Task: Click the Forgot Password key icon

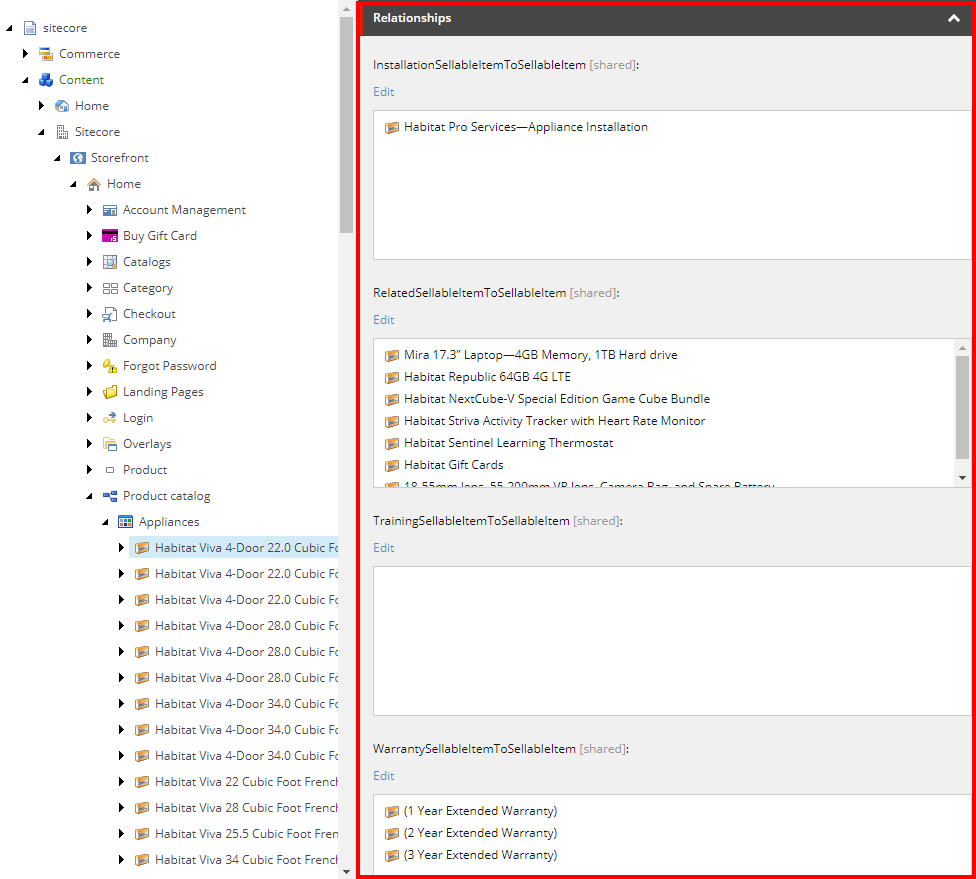Action: (110, 366)
